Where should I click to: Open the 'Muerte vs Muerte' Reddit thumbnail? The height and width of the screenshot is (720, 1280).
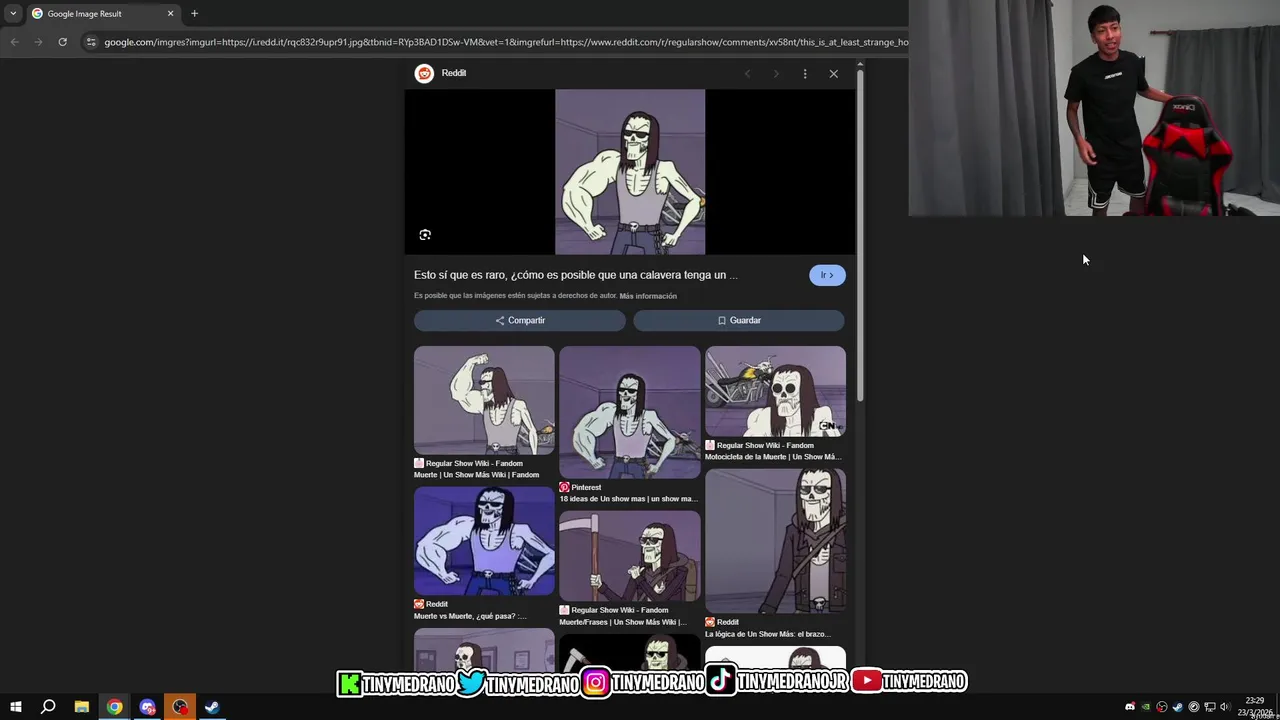click(x=484, y=541)
